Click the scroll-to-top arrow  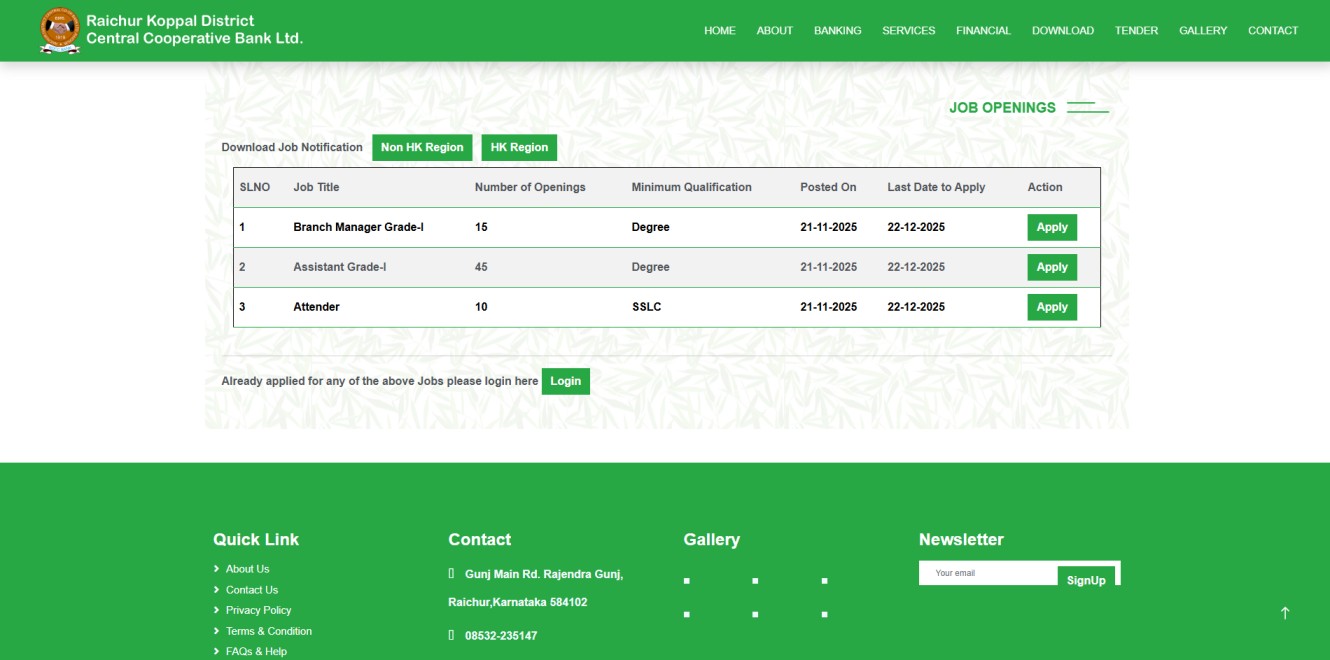click(1285, 612)
